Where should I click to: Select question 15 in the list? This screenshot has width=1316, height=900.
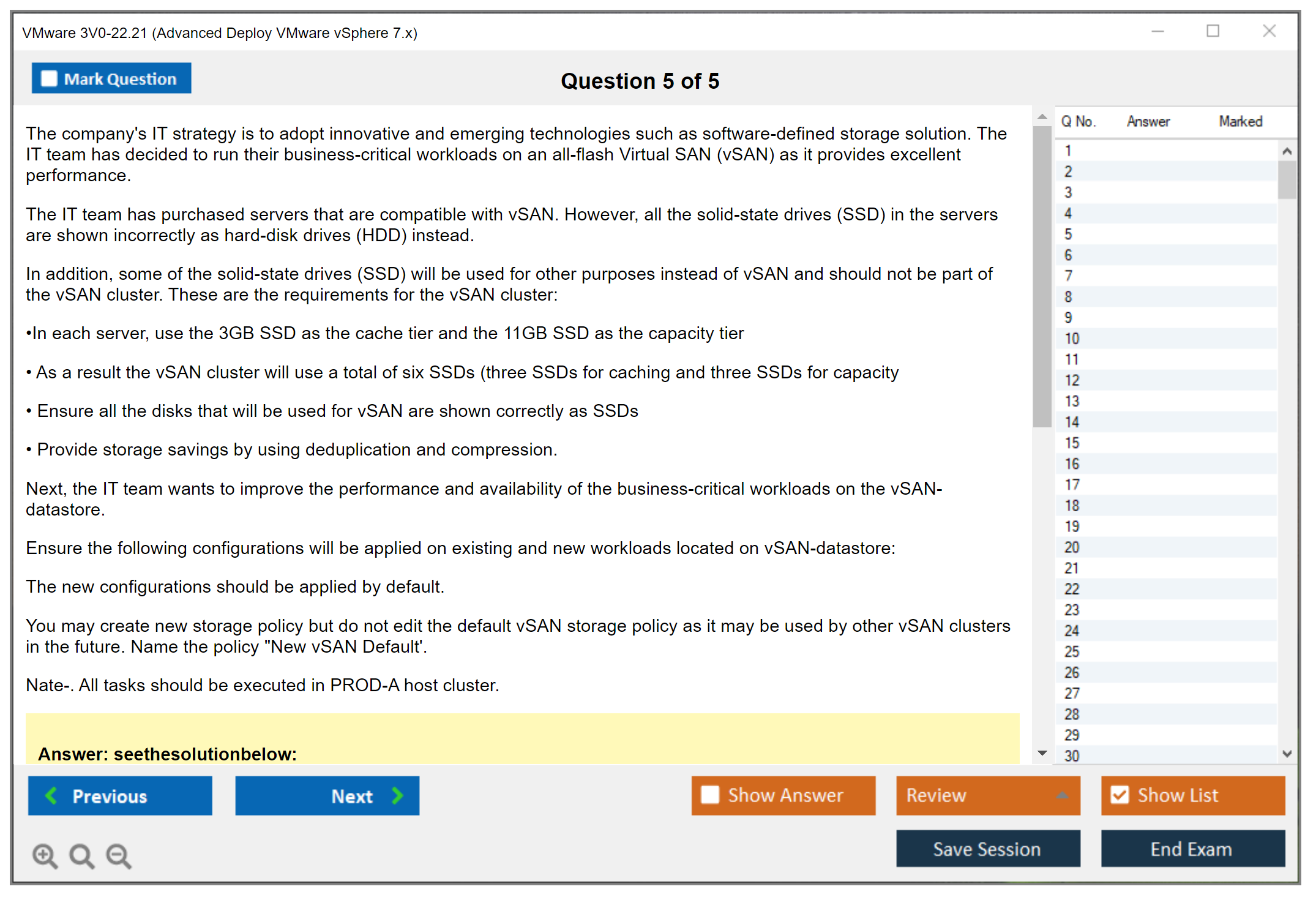(1072, 443)
